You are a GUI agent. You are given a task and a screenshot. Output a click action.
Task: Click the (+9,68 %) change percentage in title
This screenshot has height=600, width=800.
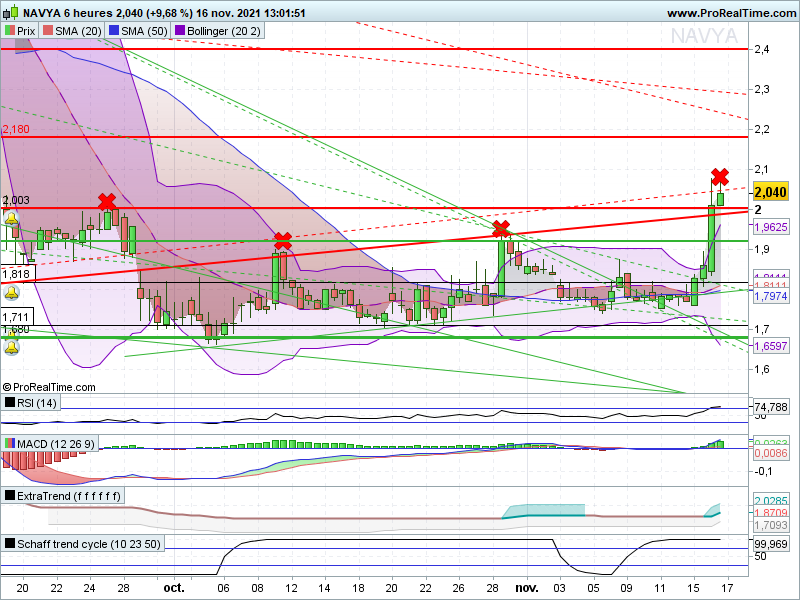(x=171, y=13)
